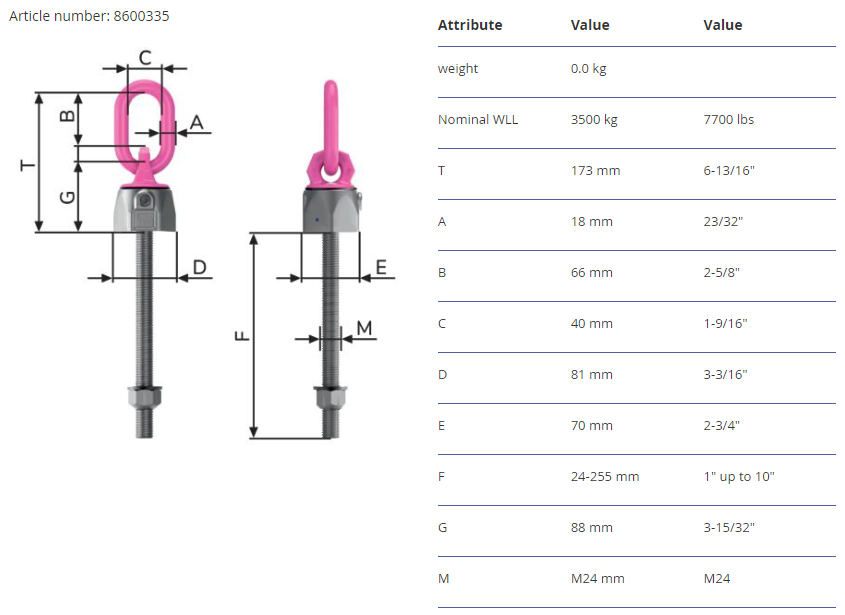Click the dimension label F on the drawing

(242, 336)
